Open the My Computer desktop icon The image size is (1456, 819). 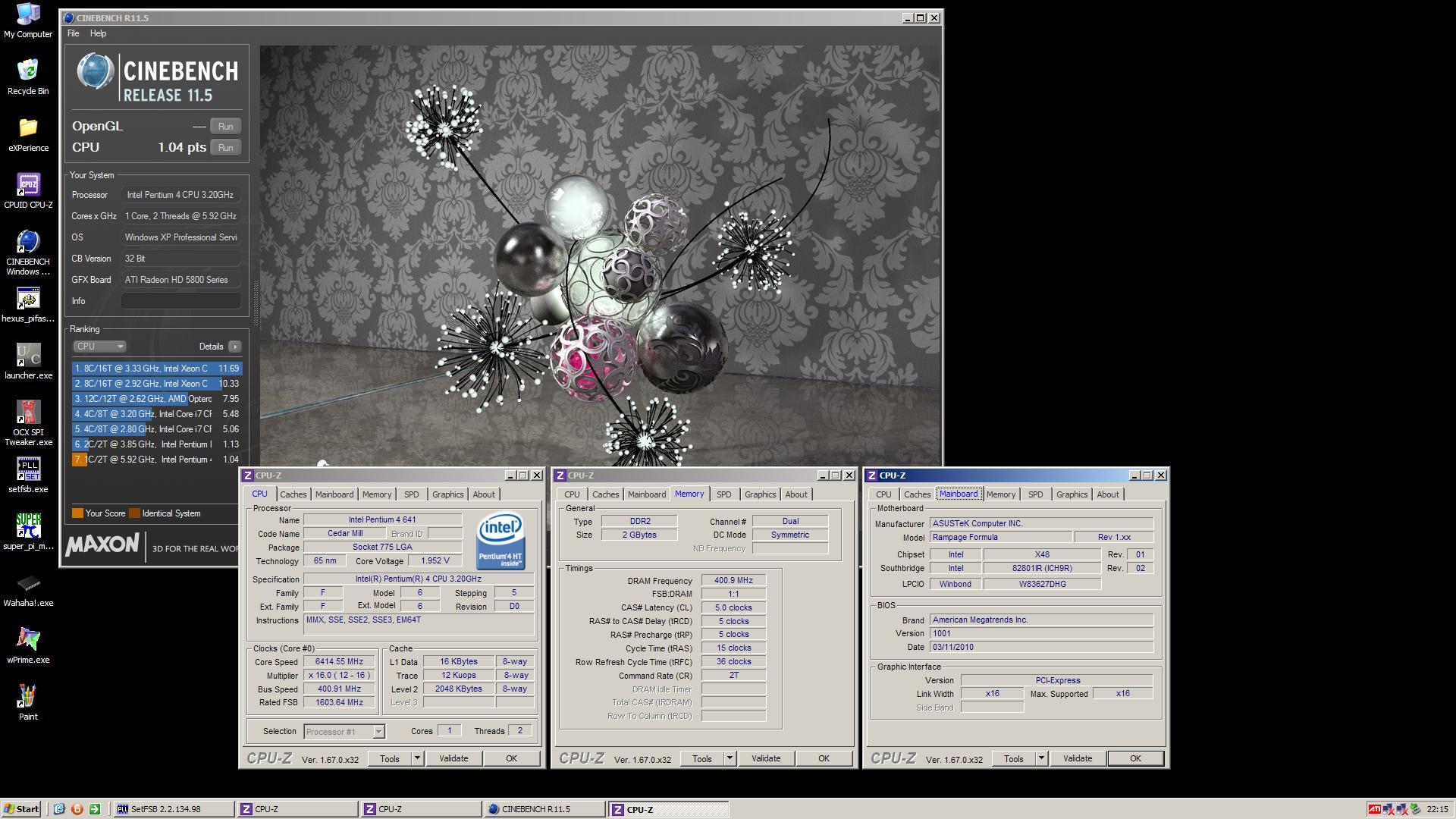[x=28, y=20]
